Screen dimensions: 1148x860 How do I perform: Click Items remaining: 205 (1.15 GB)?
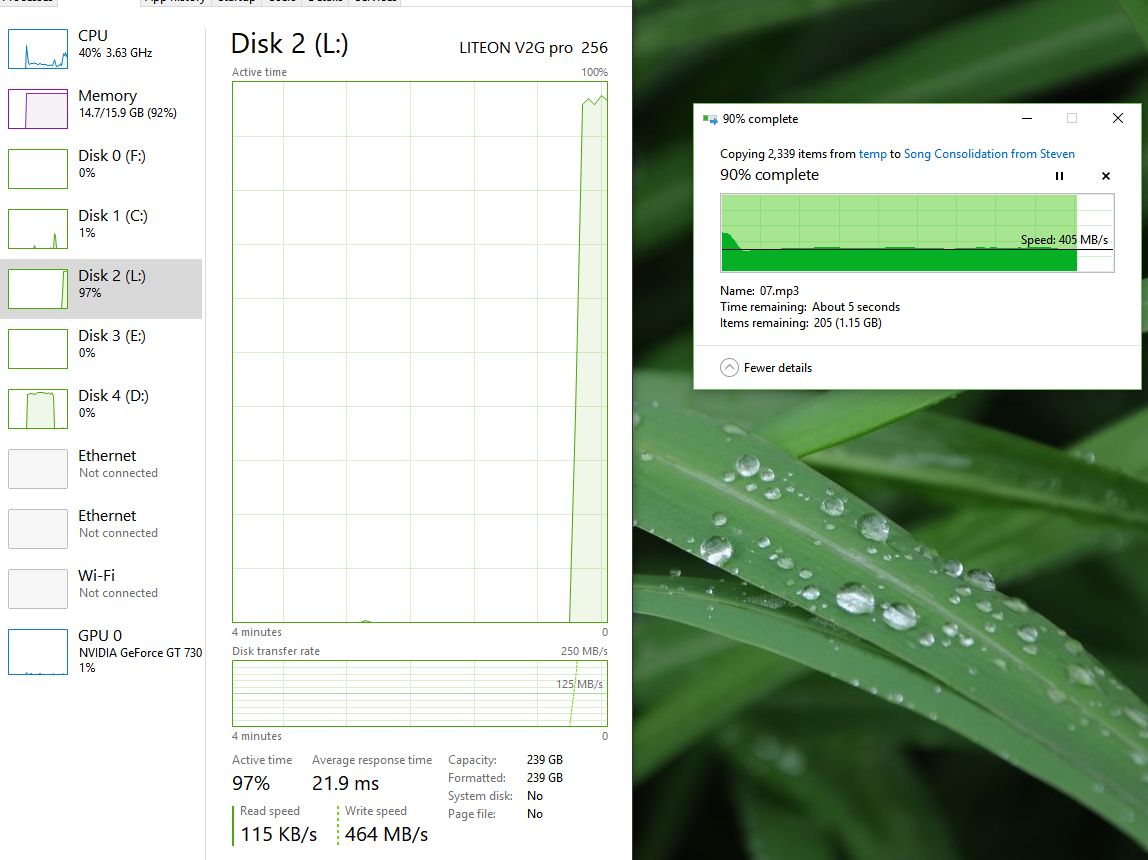[x=800, y=323]
